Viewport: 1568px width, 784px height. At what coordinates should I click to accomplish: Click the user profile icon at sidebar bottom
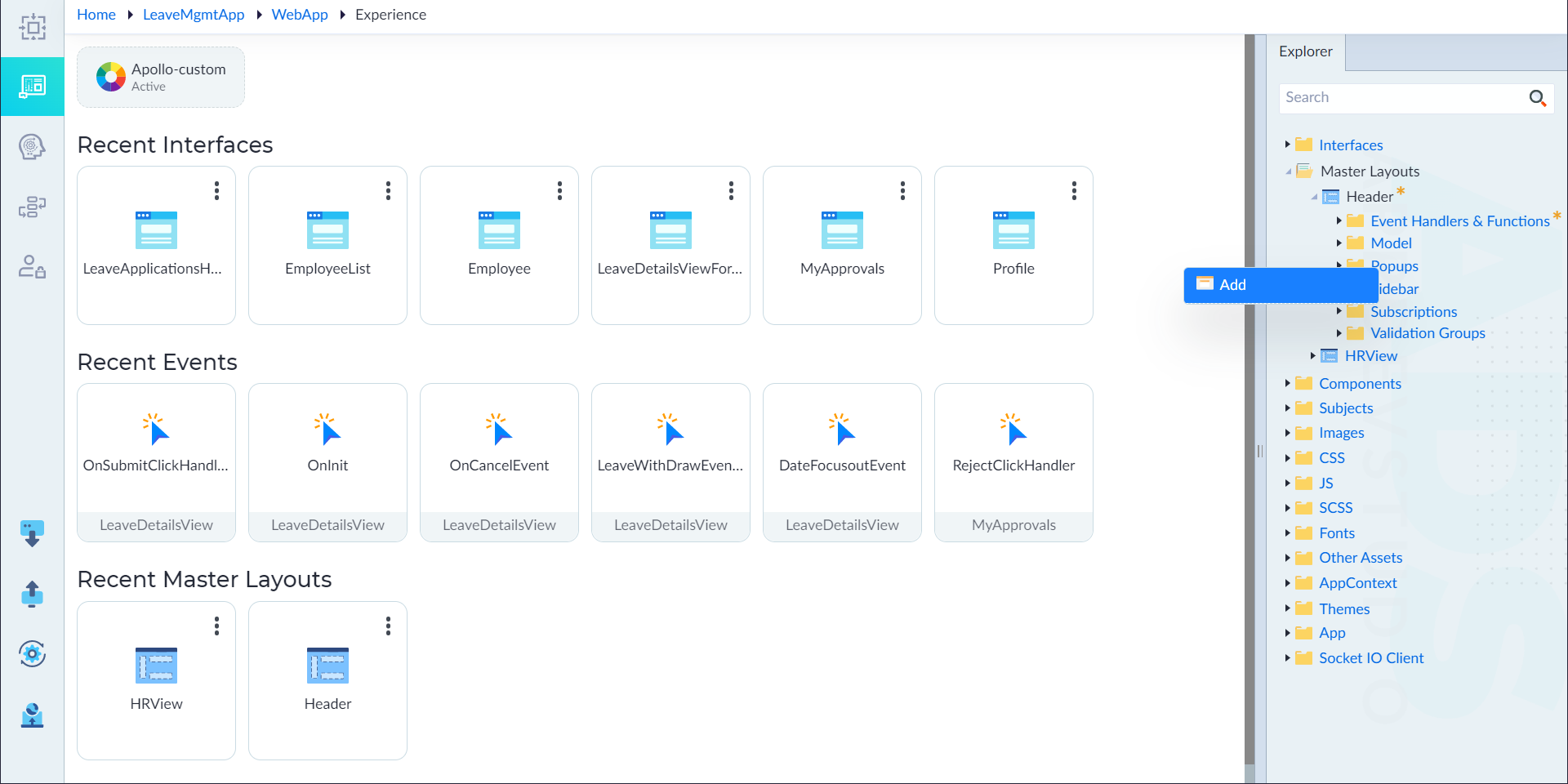pyautogui.click(x=32, y=715)
